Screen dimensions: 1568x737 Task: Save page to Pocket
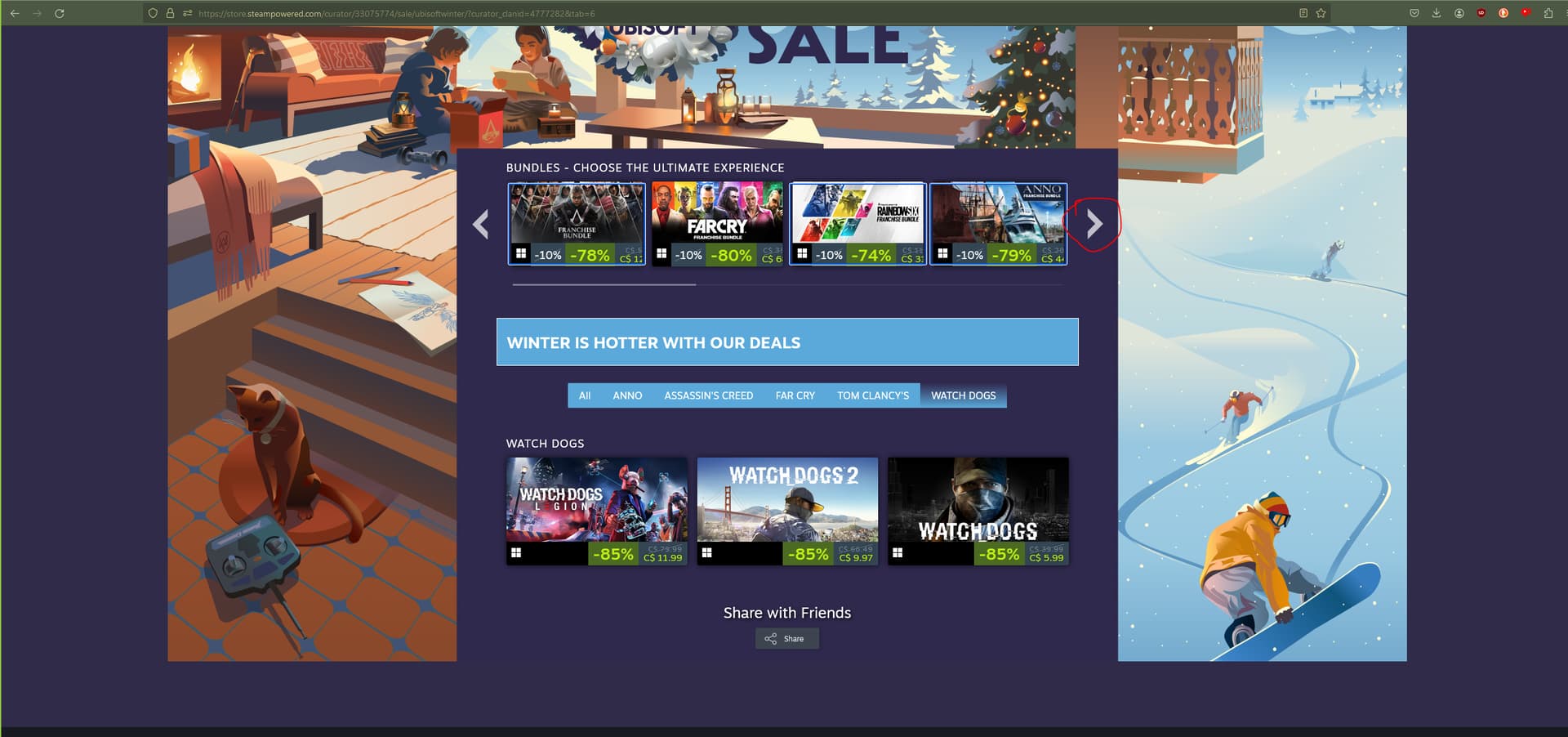pyautogui.click(x=1414, y=13)
